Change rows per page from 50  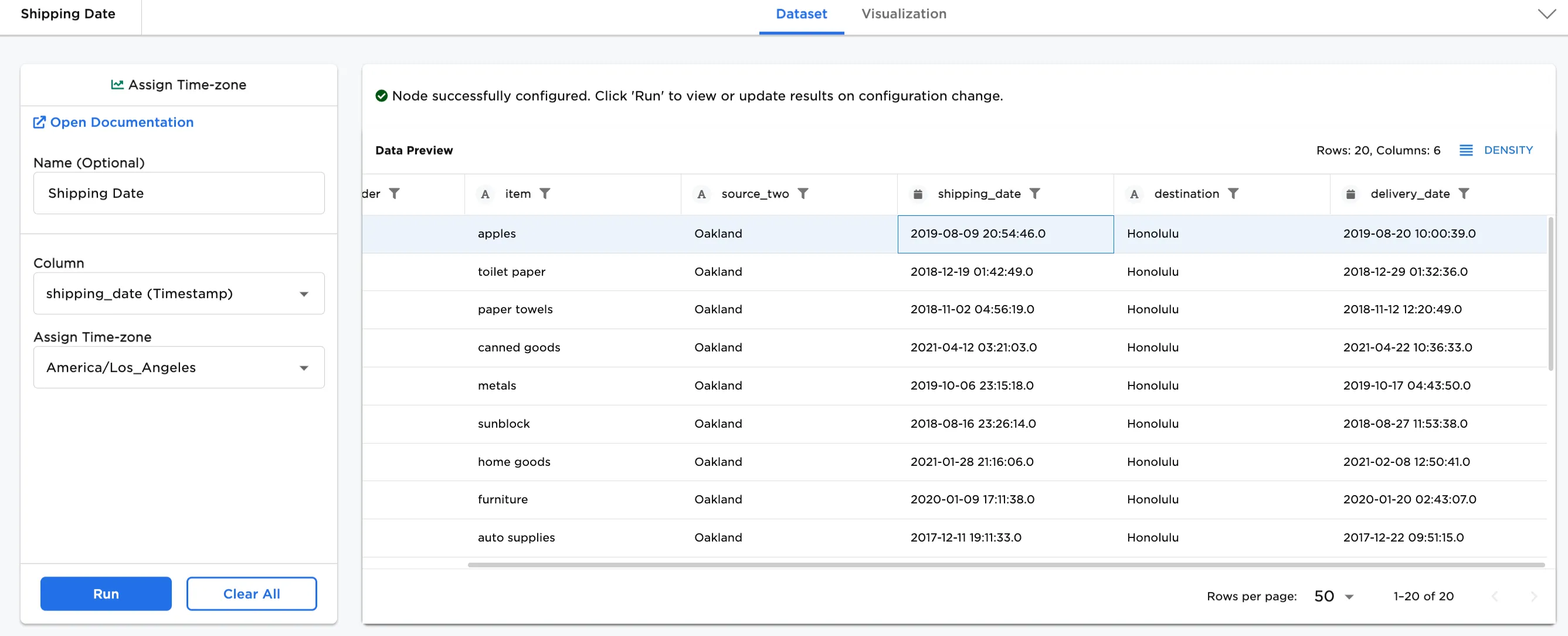pyautogui.click(x=1333, y=597)
